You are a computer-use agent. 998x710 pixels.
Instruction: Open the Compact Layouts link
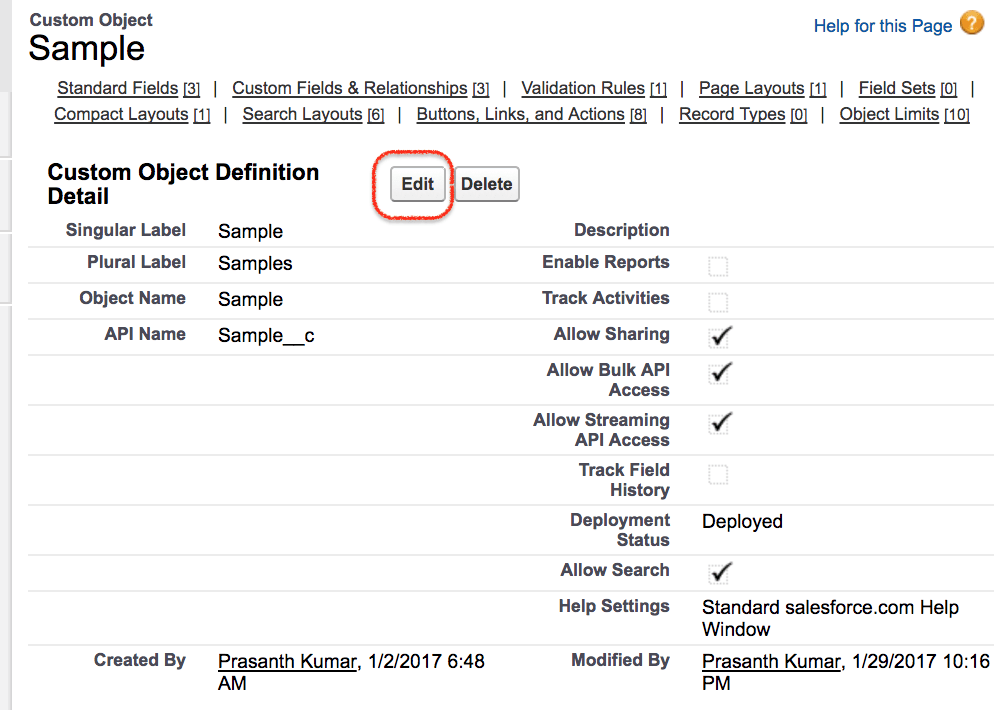(120, 114)
